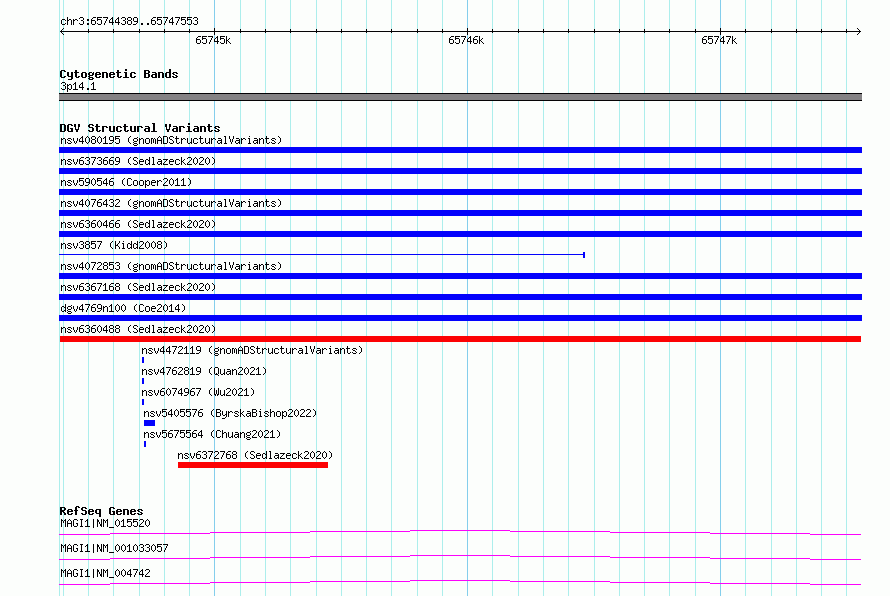890x596 pixels.
Task: Click the left arrow of the ruler
Action: tap(62, 31)
